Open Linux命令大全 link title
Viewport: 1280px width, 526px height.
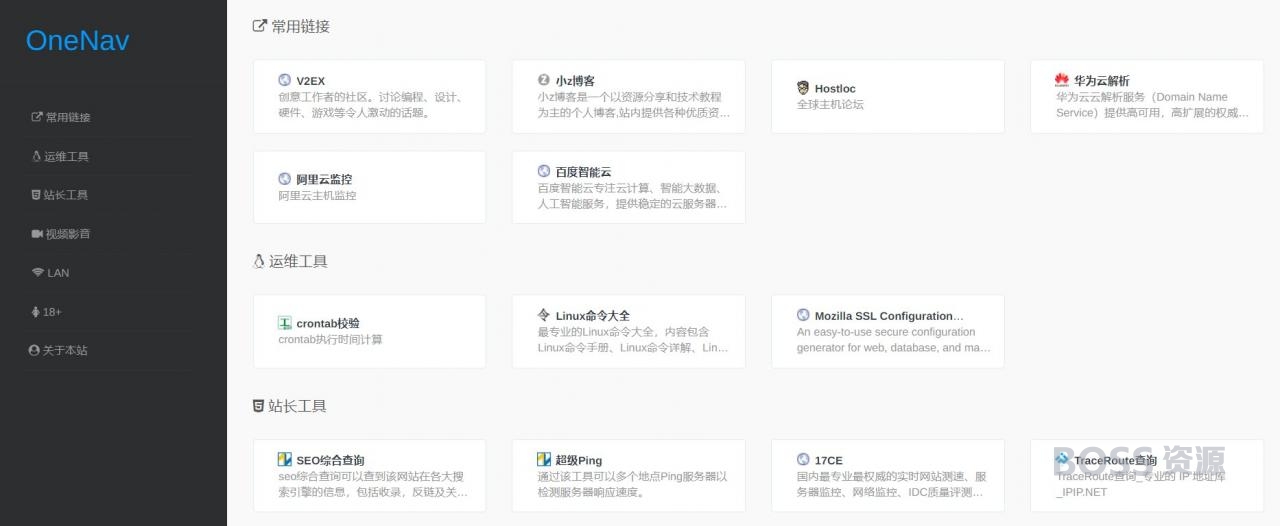point(593,316)
